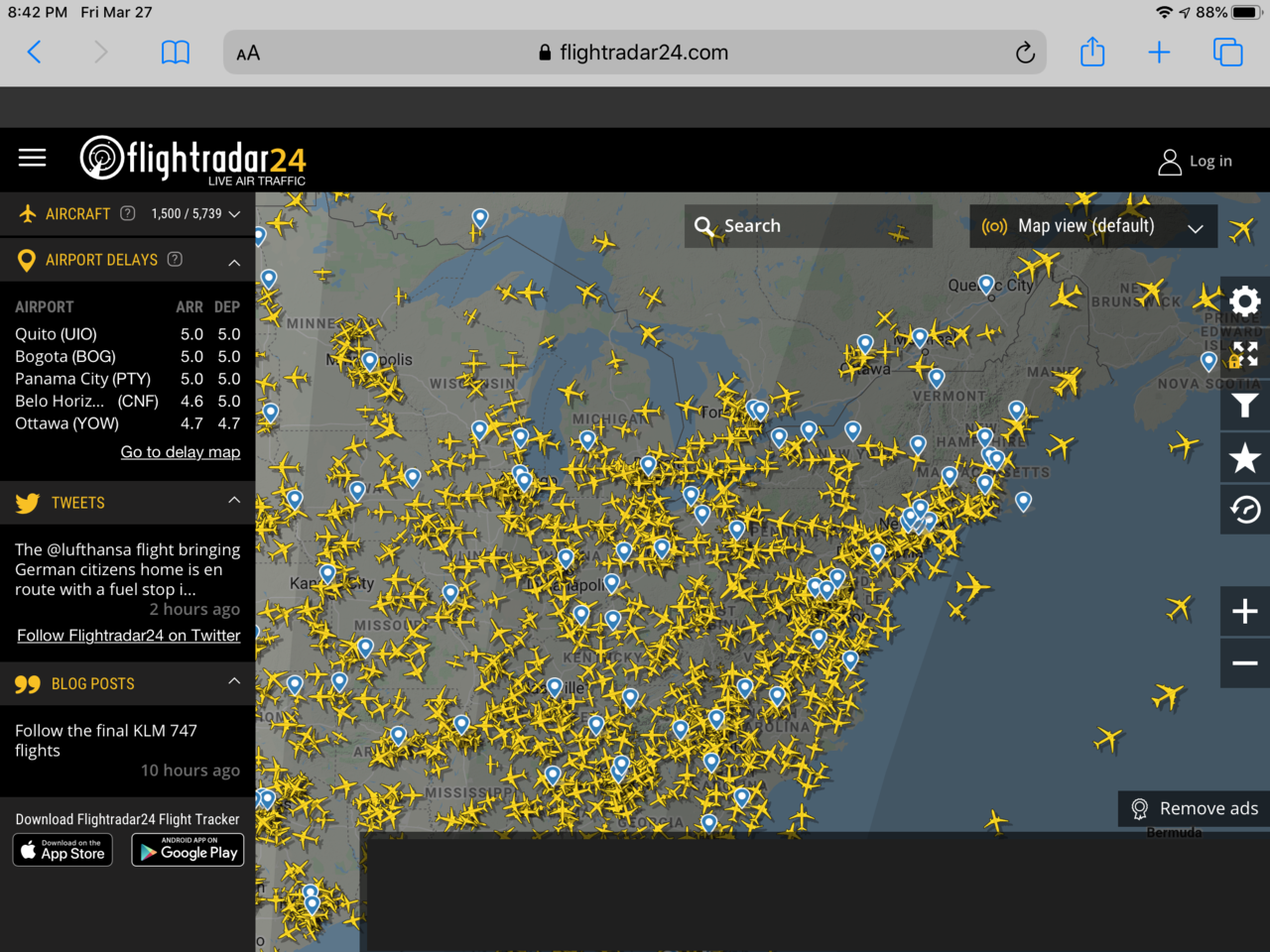Select Ottawa (YOW) delay row
Image resolution: width=1270 pixels, height=952 pixels.
[127, 423]
